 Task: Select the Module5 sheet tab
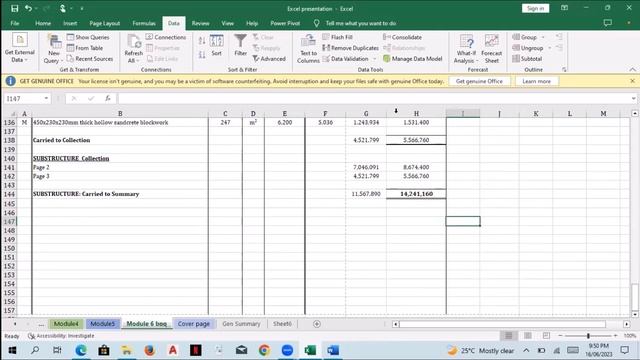point(102,324)
